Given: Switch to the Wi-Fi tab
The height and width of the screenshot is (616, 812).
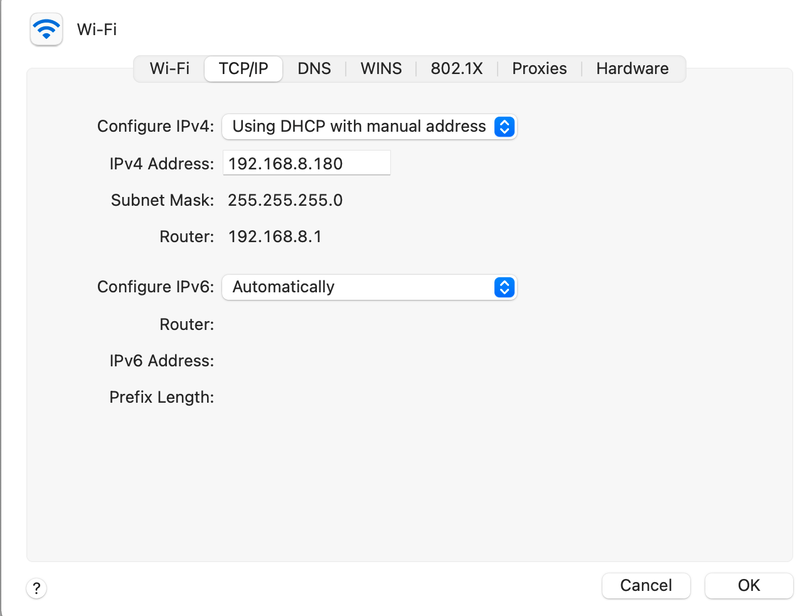Looking at the screenshot, I should coord(169,69).
